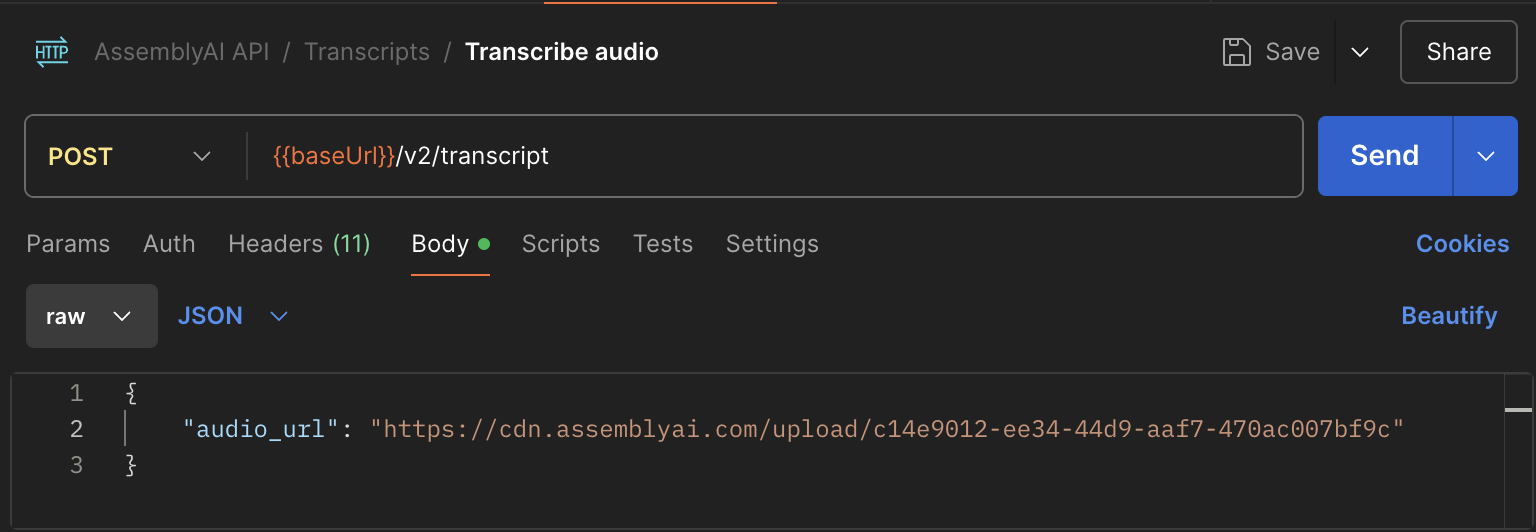Switch to the Params tab
Viewport: 1536px width, 532px height.
point(68,244)
